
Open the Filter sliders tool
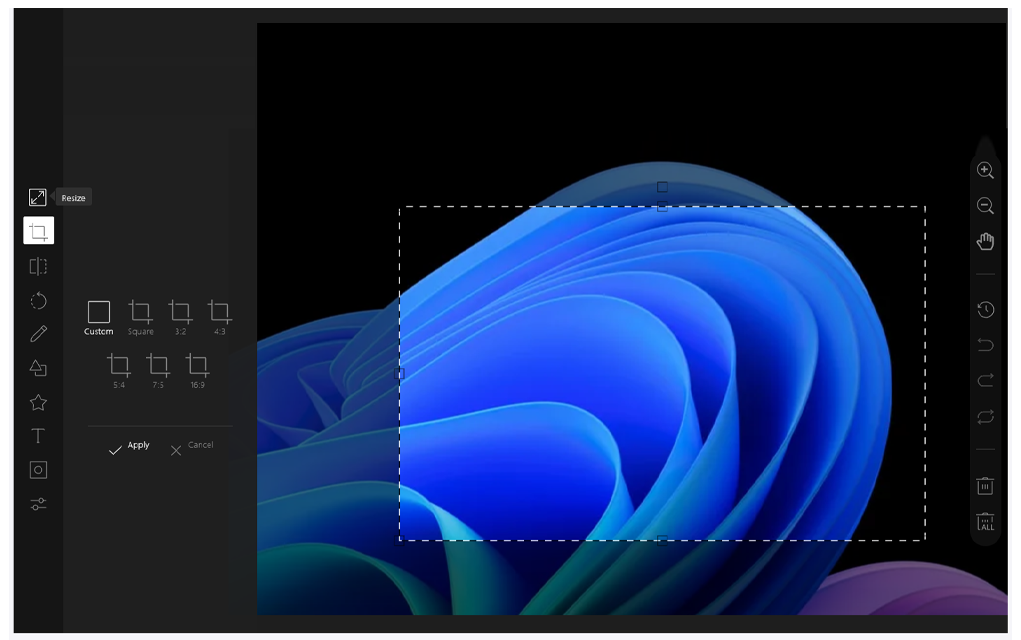[x=38, y=504]
